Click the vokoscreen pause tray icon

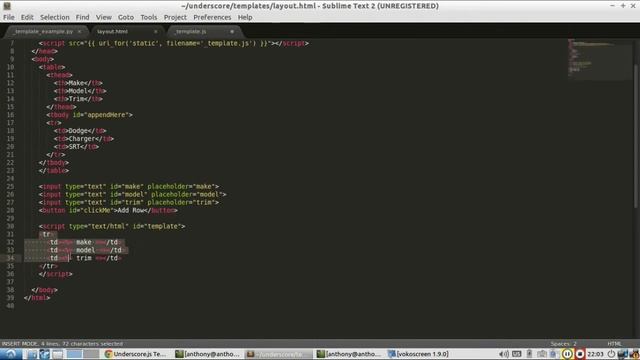567,354
